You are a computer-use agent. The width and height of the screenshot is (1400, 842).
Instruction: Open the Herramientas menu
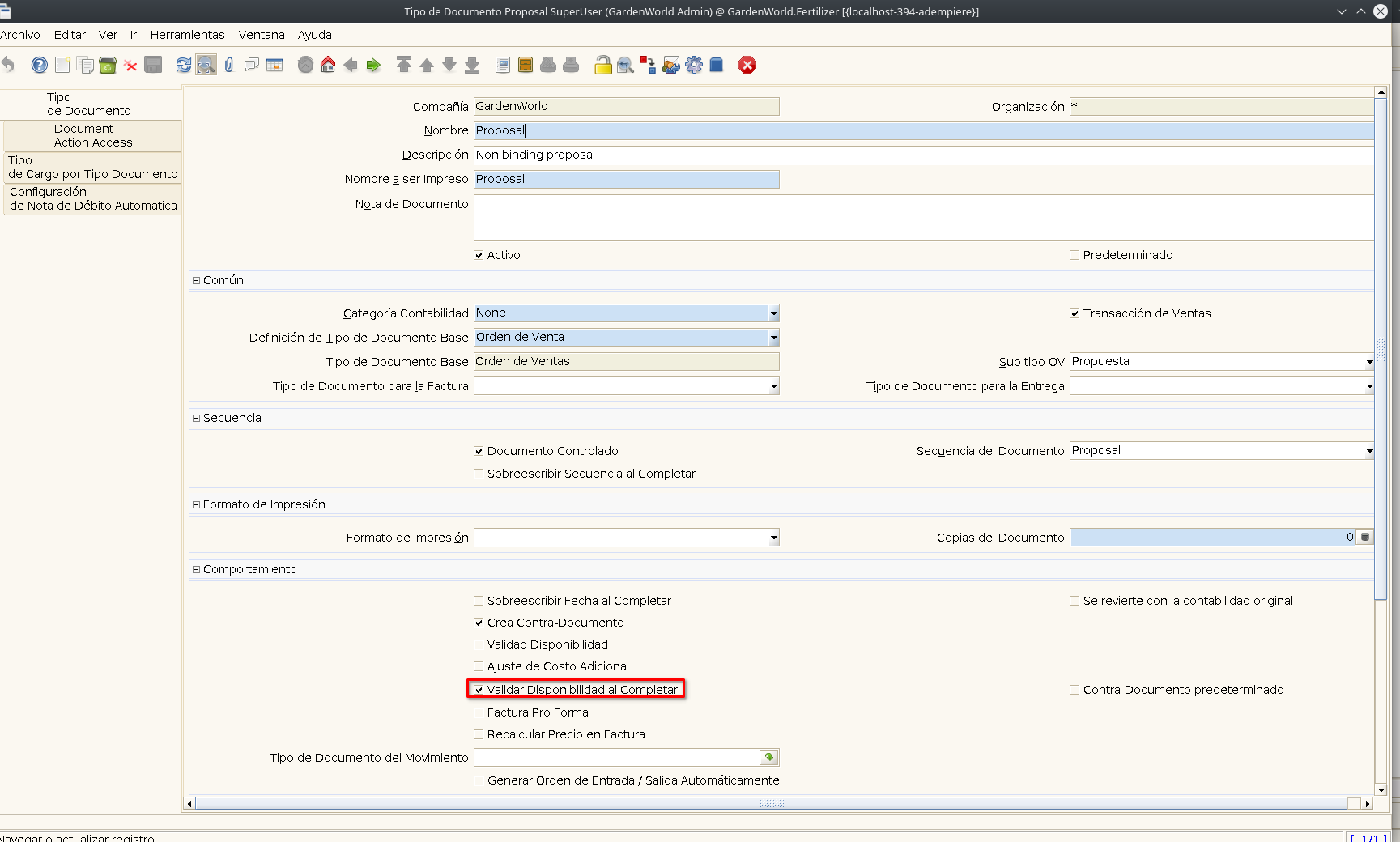point(187,35)
